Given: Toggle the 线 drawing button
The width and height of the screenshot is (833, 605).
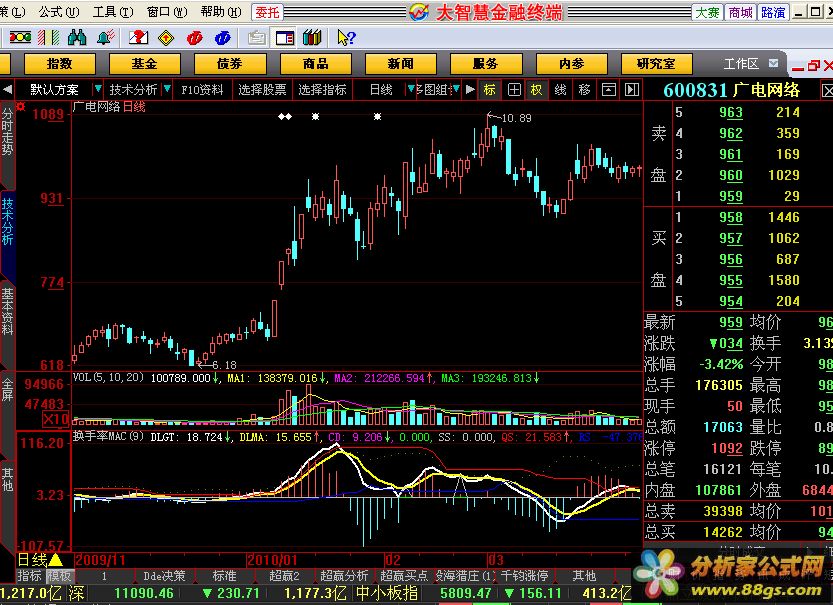Looking at the screenshot, I should point(560,90).
